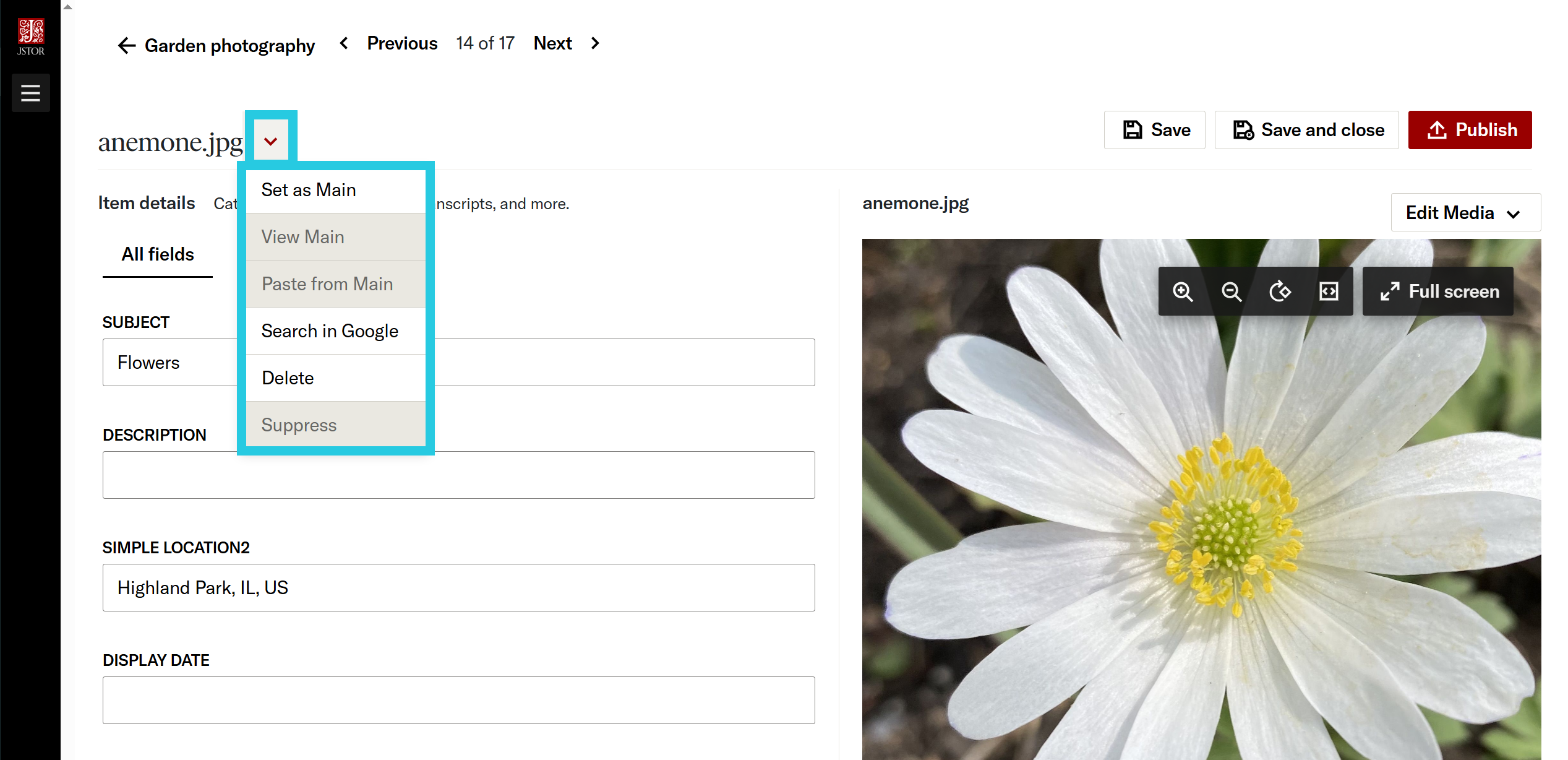Image resolution: width=1568 pixels, height=760 pixels.
Task: Switch to the All fields tab
Action: point(158,254)
